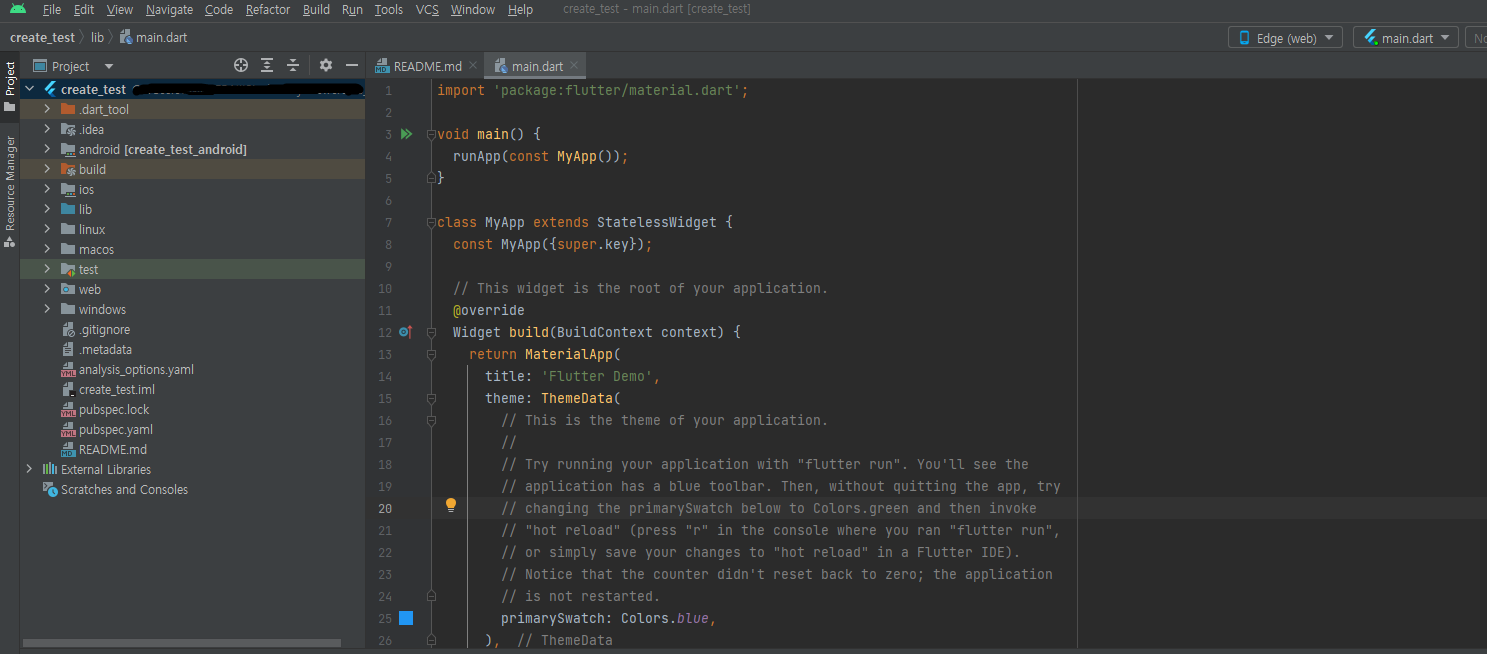
Task: Select Scratches and Consoles node
Action: coord(124,489)
